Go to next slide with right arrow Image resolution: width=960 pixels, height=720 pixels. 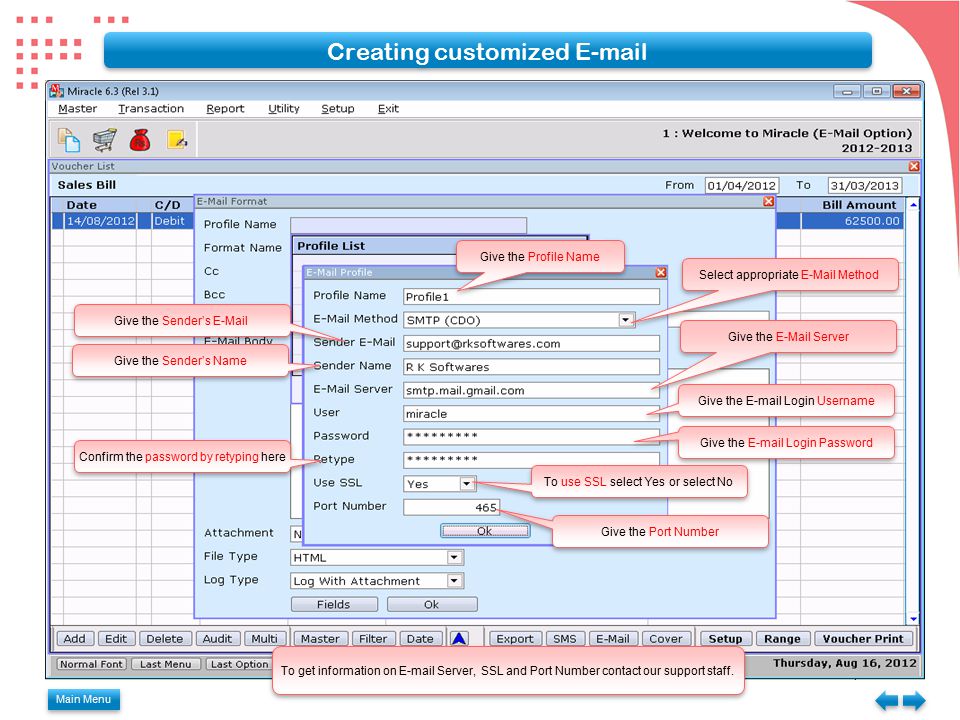pos(913,700)
